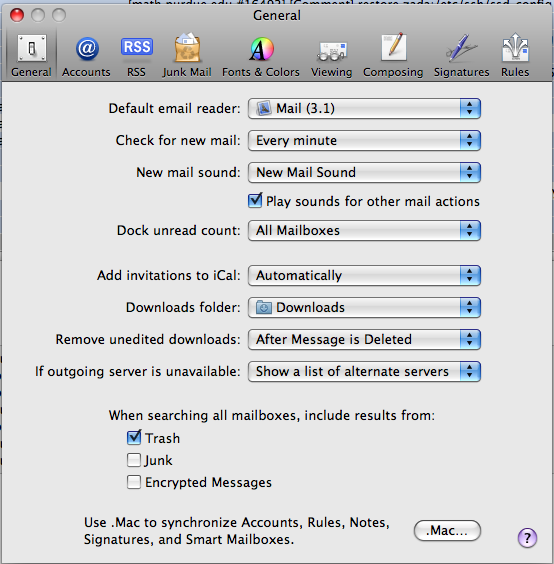Uncheck the Trash search results checkbox
The height and width of the screenshot is (564, 554).
tap(134, 437)
